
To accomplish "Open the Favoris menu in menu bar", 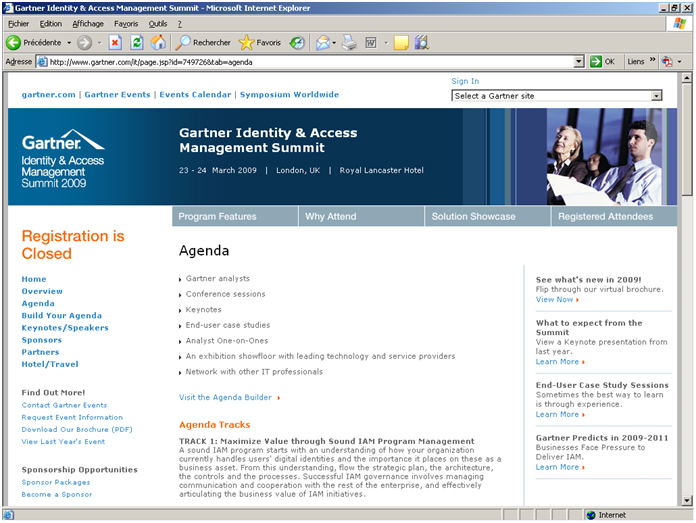I will pos(126,24).
